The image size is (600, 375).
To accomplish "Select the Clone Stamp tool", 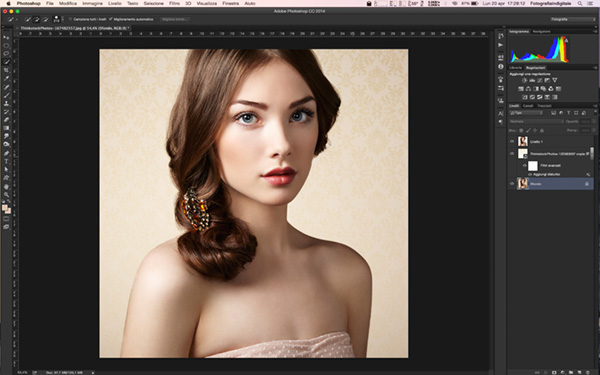I will click(x=7, y=103).
